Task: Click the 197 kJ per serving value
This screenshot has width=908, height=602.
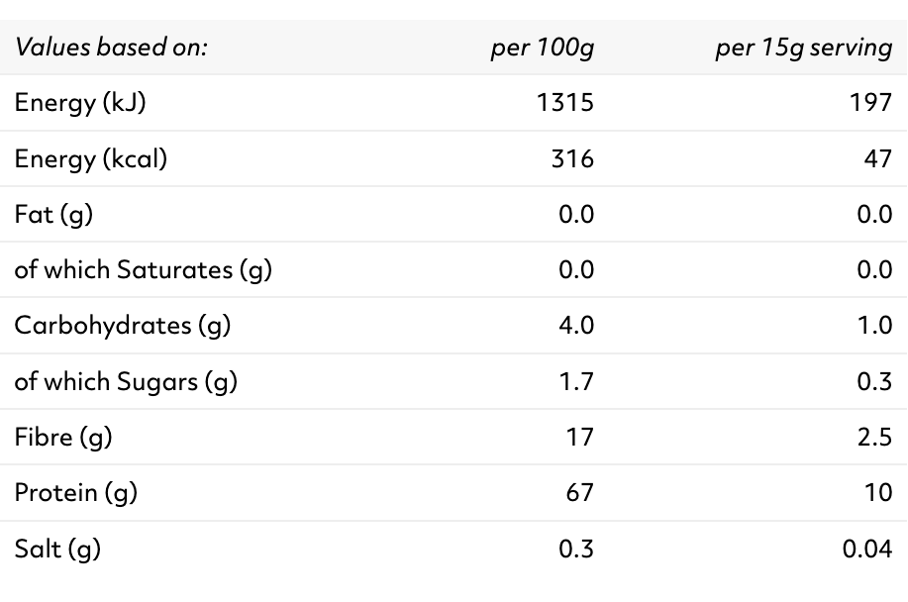Action: point(870,102)
